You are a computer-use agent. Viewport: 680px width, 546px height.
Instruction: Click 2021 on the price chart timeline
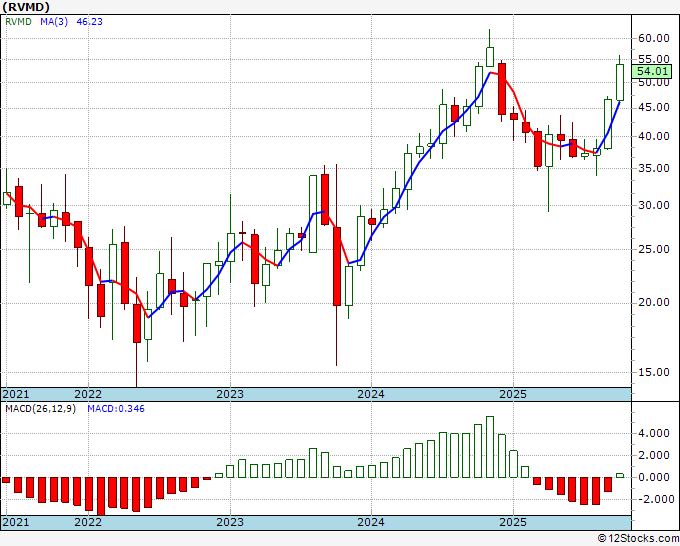pyautogui.click(x=16, y=394)
